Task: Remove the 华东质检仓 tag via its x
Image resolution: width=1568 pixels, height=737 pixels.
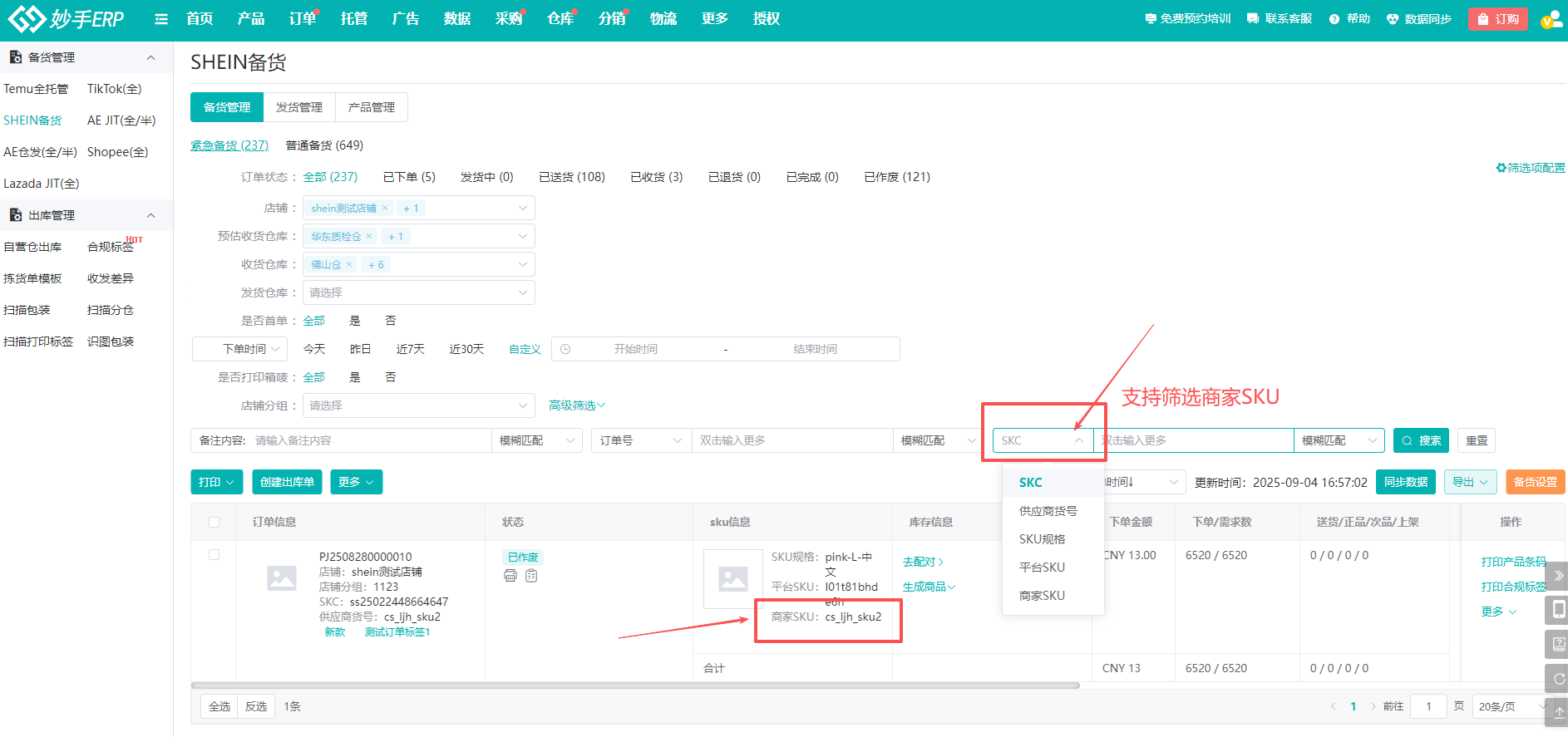Action: (369, 236)
